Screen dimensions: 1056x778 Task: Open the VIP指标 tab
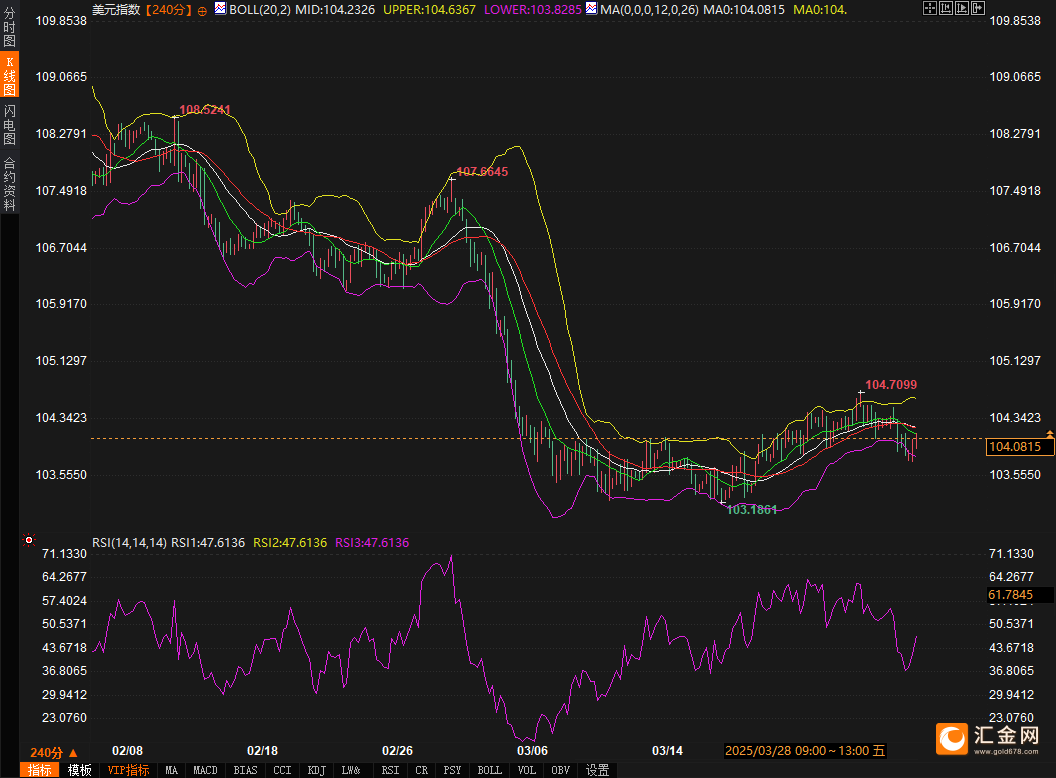click(129, 770)
